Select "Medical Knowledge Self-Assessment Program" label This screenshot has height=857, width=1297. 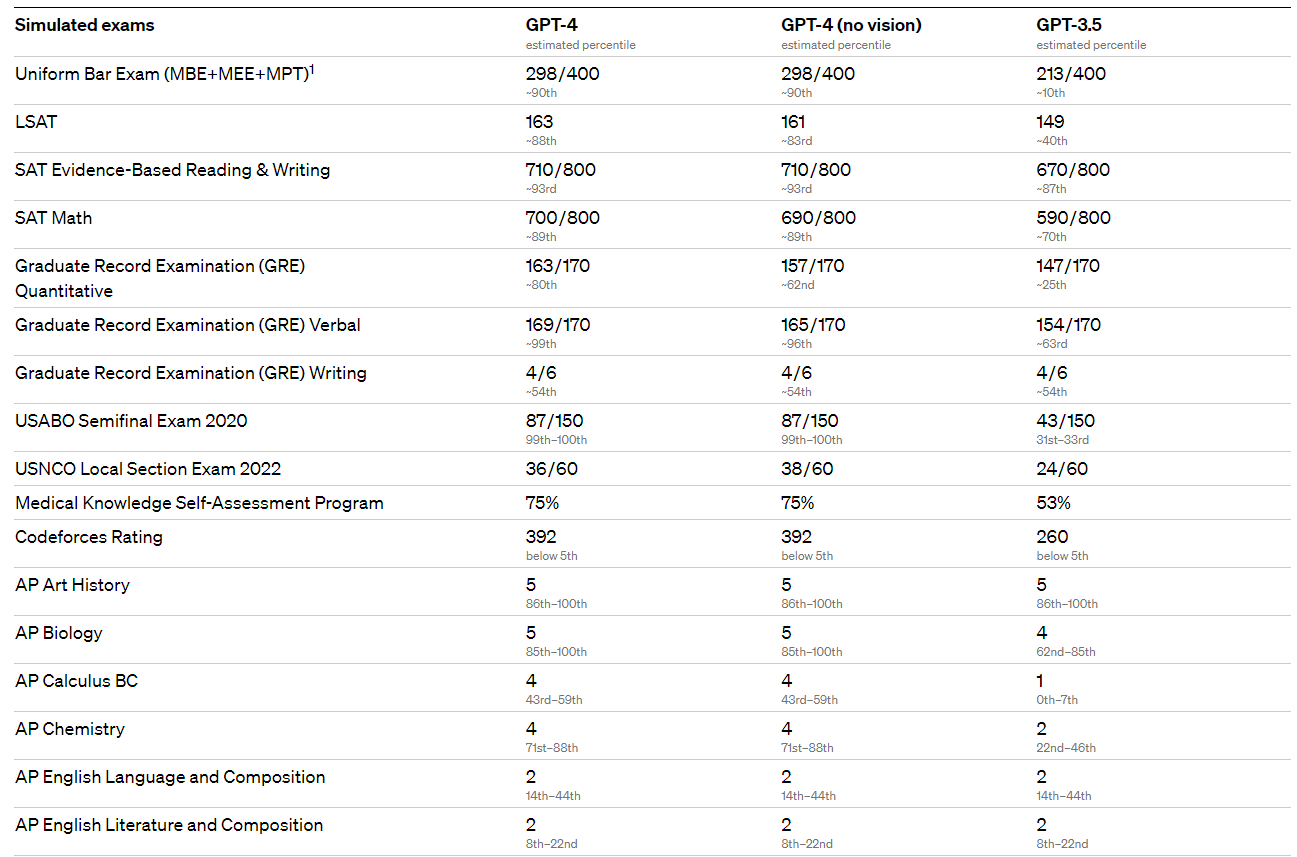coord(199,503)
